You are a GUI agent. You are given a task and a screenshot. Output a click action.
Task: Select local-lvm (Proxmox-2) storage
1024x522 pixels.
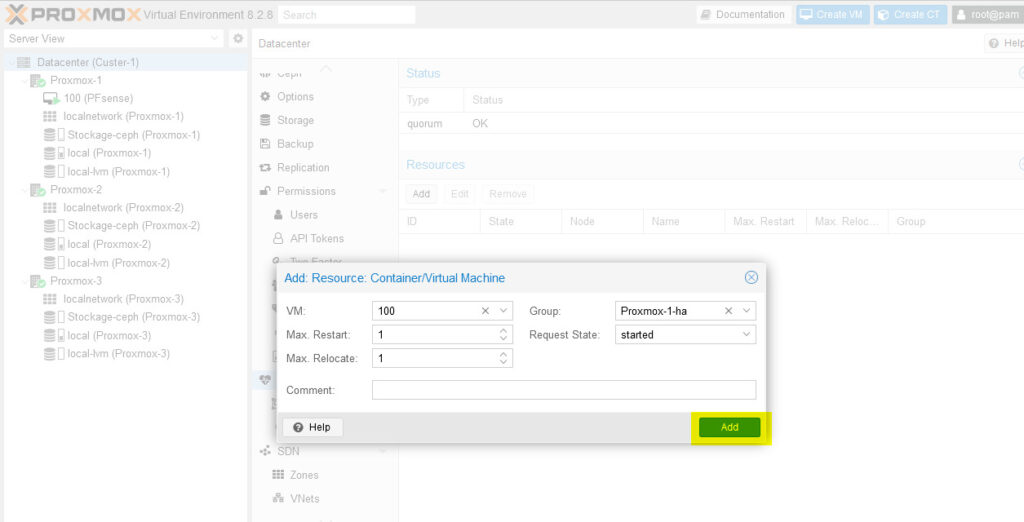click(118, 263)
